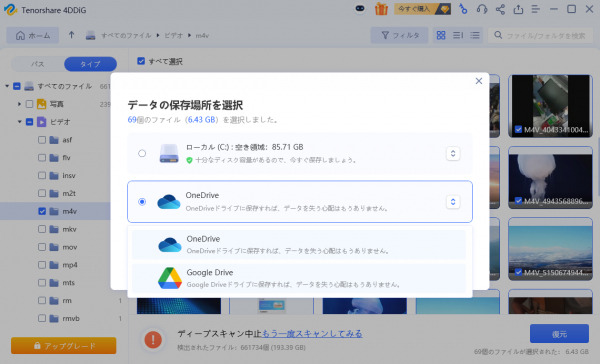The width and height of the screenshot is (600, 364).
Task: Uncheck the m4v folder checkbox
Action: click(42, 211)
